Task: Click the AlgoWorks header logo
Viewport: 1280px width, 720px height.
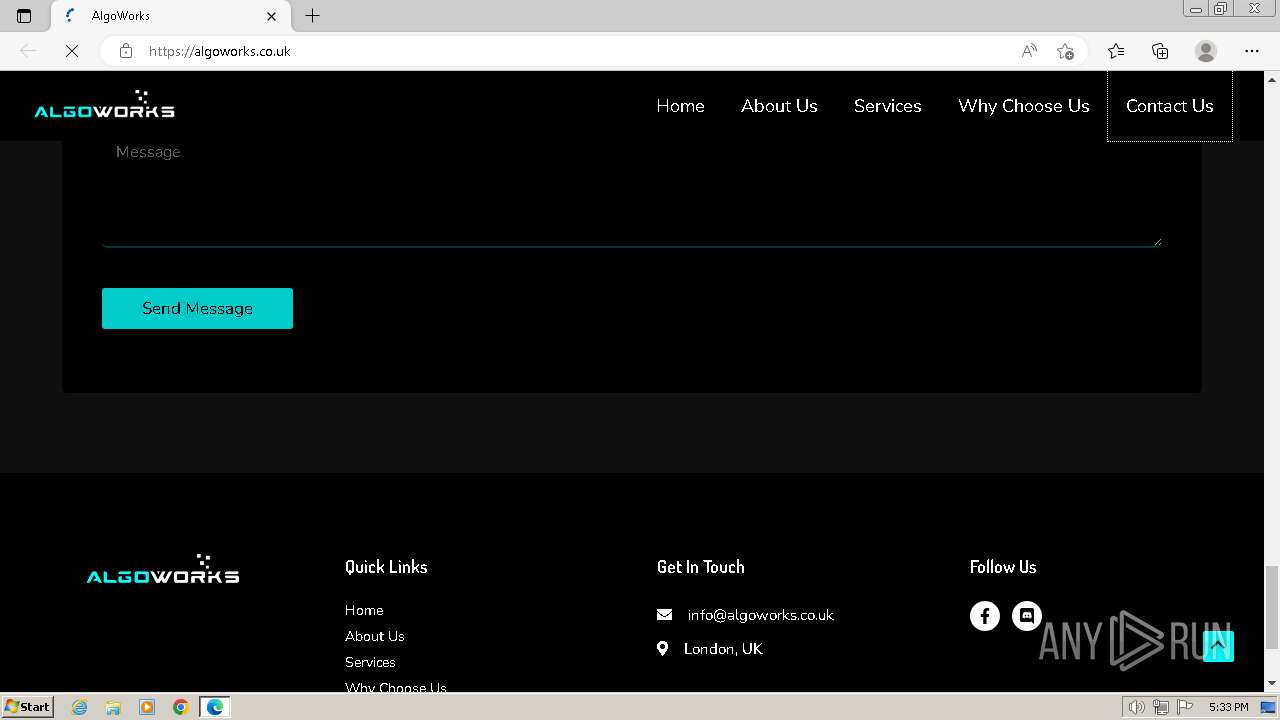Action: coord(104,104)
